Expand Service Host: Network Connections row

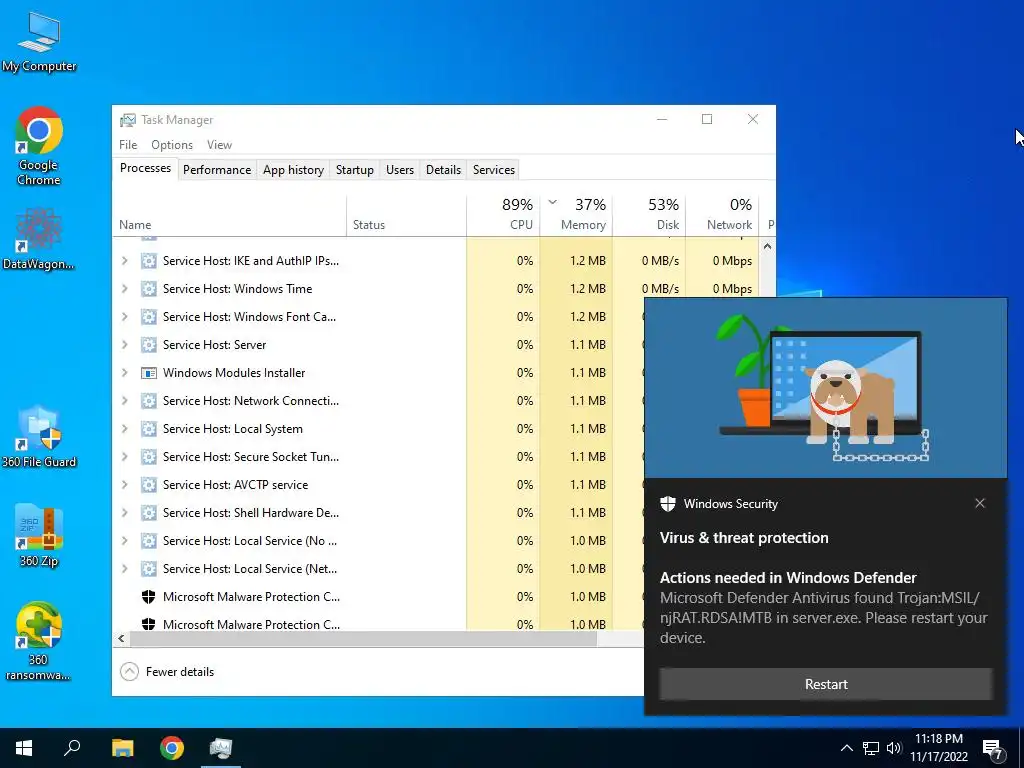[x=124, y=401]
